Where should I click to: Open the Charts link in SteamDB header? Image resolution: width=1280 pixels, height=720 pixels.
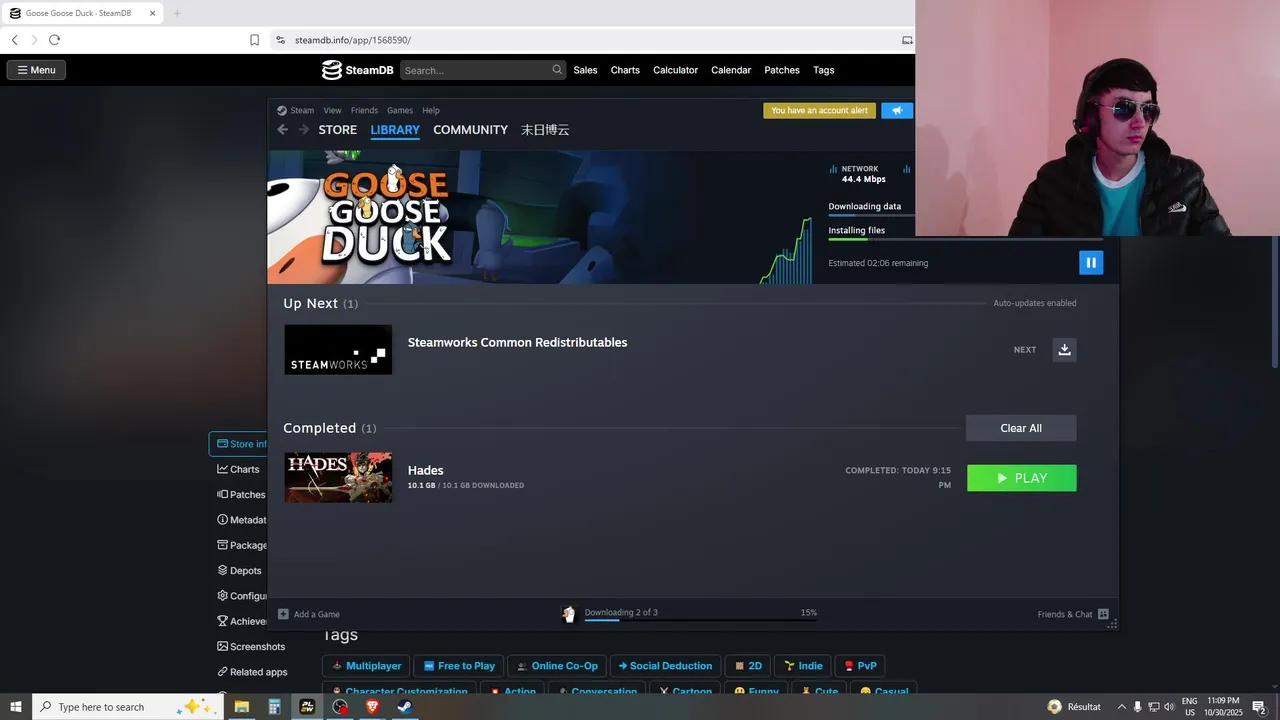coord(625,70)
